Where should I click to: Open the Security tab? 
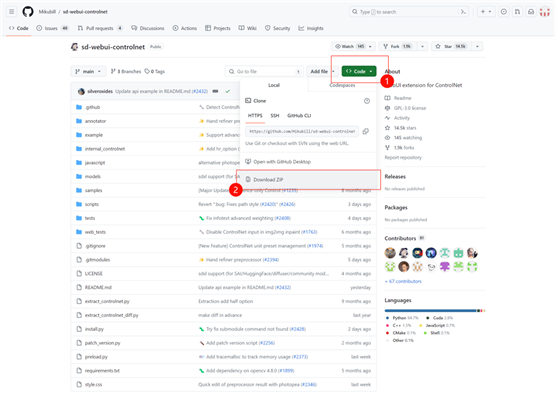coord(278,28)
